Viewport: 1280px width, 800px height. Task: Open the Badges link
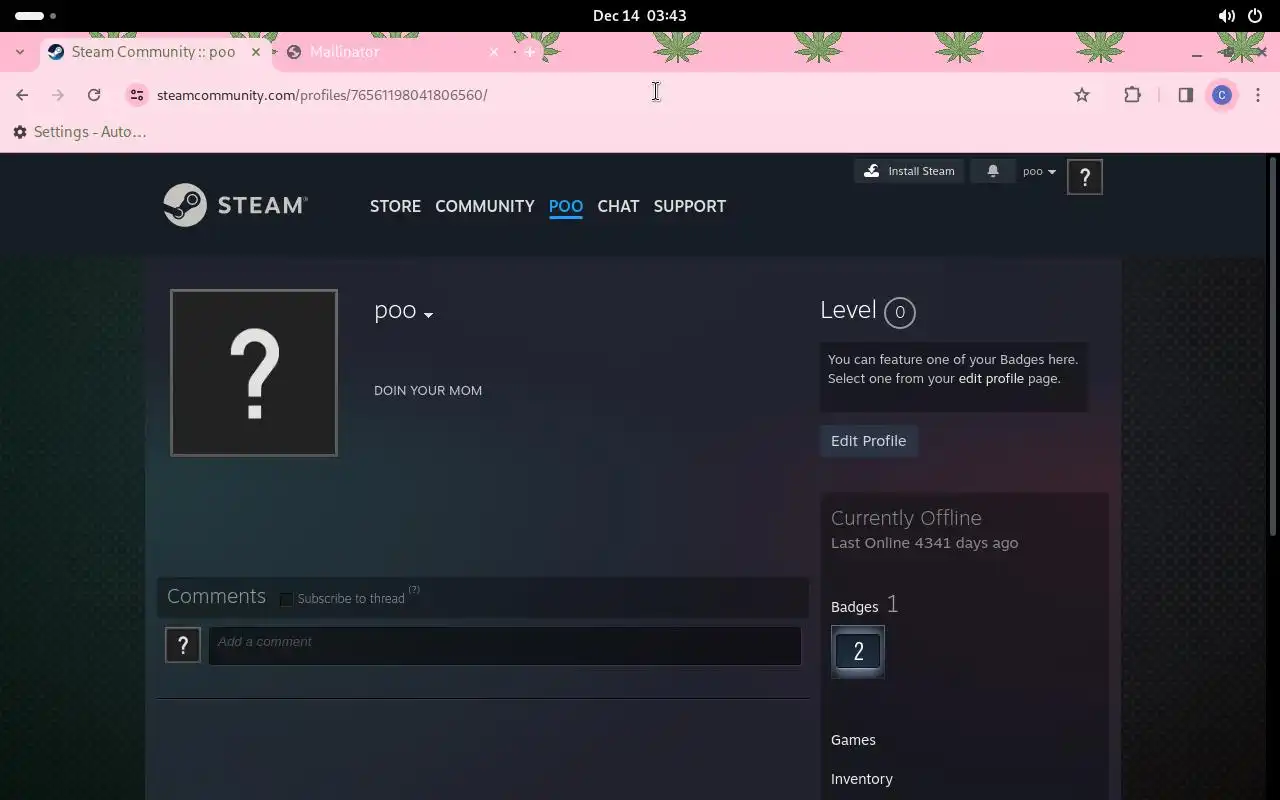pos(854,607)
